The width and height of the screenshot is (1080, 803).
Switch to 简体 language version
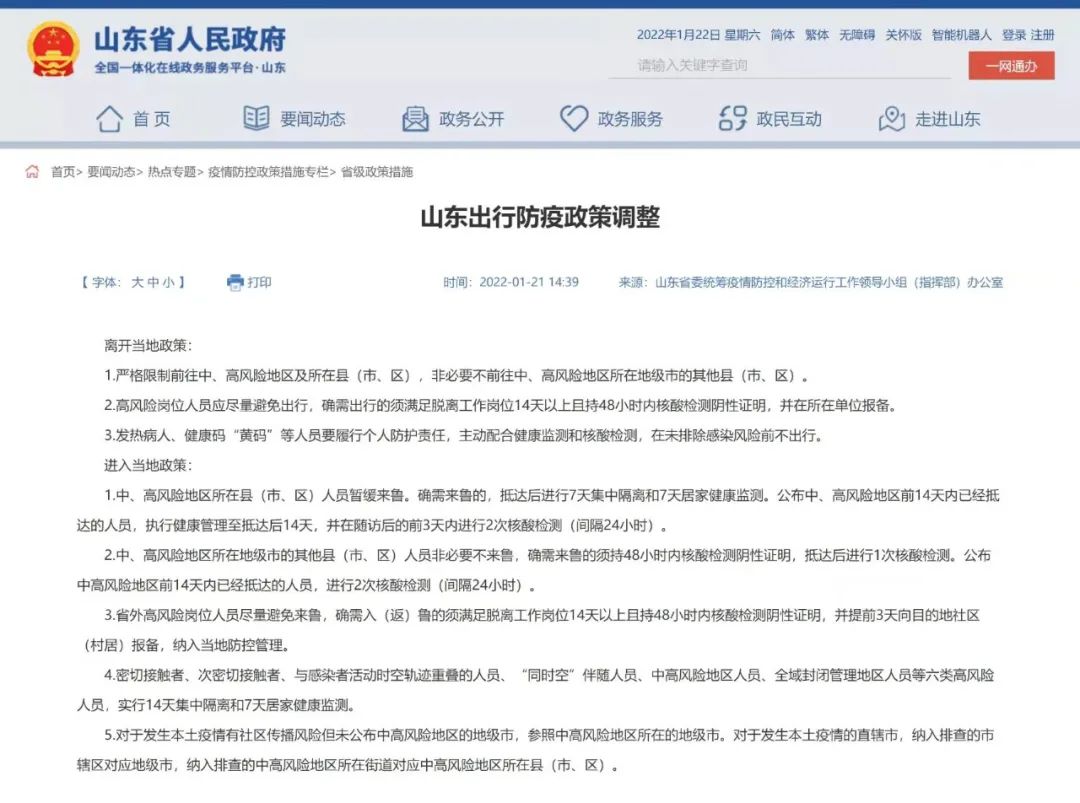[x=782, y=34]
